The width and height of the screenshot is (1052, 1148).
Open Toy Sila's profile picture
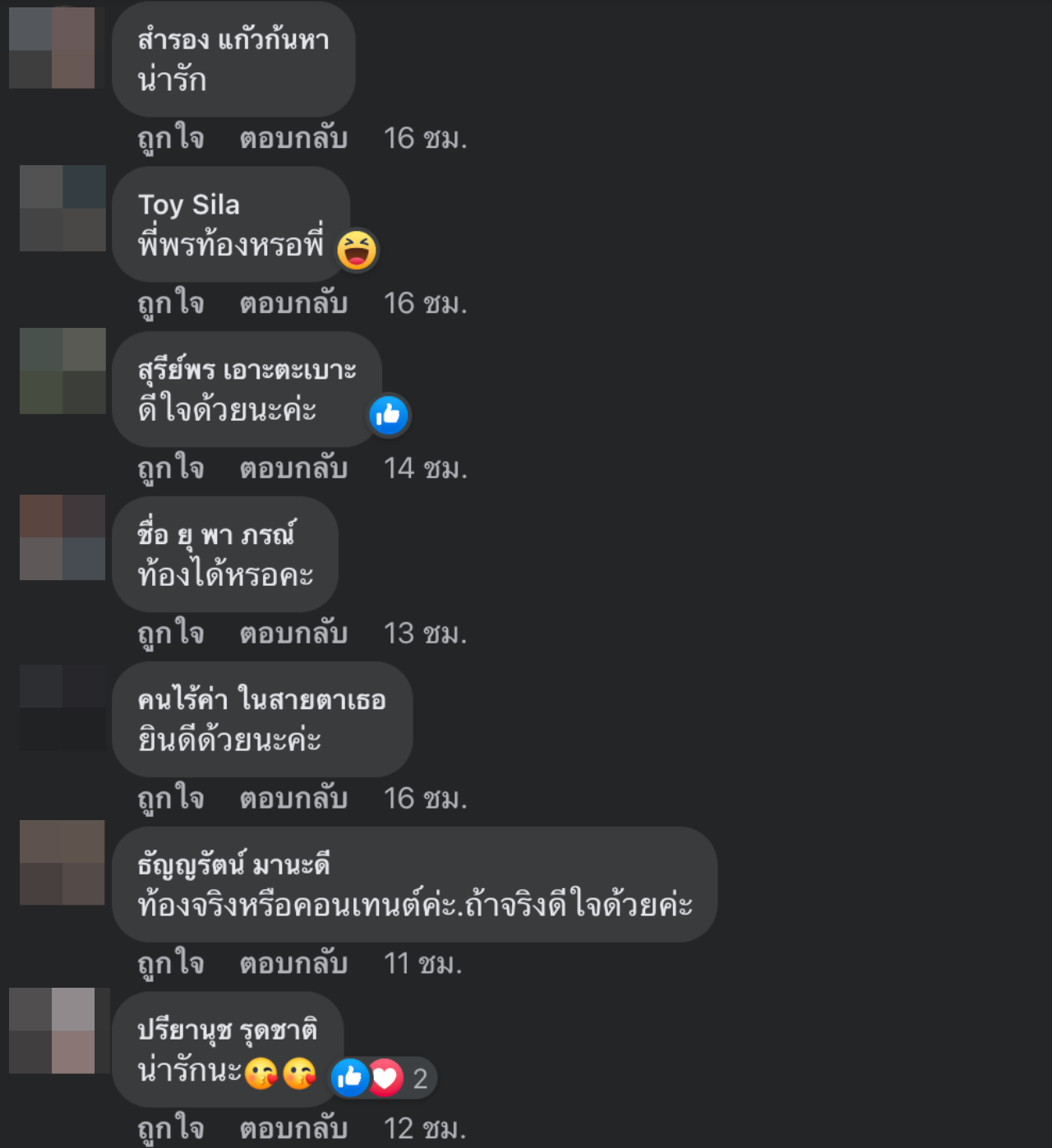click(62, 208)
